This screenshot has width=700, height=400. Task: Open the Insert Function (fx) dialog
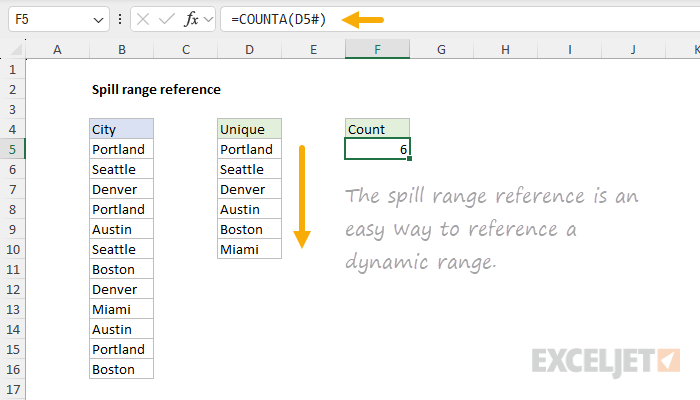click(x=192, y=19)
